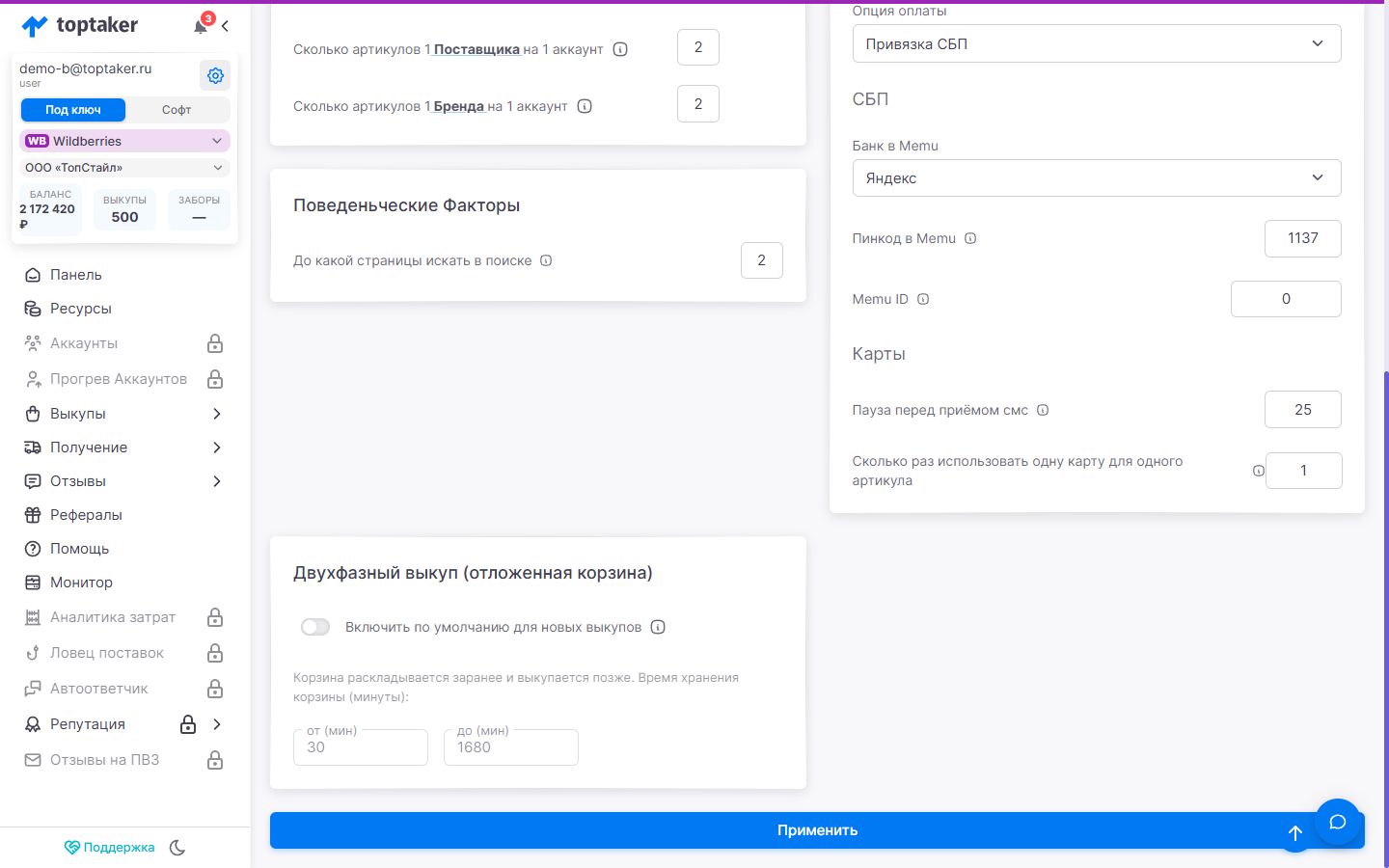
Task: Select the Под ключ mode
Action: tap(73, 110)
